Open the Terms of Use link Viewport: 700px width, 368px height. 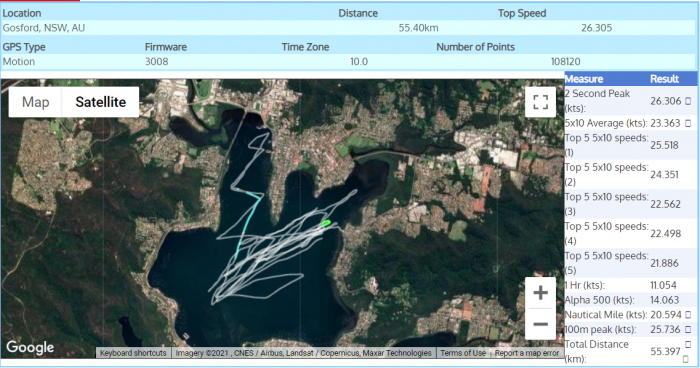[x=463, y=353]
